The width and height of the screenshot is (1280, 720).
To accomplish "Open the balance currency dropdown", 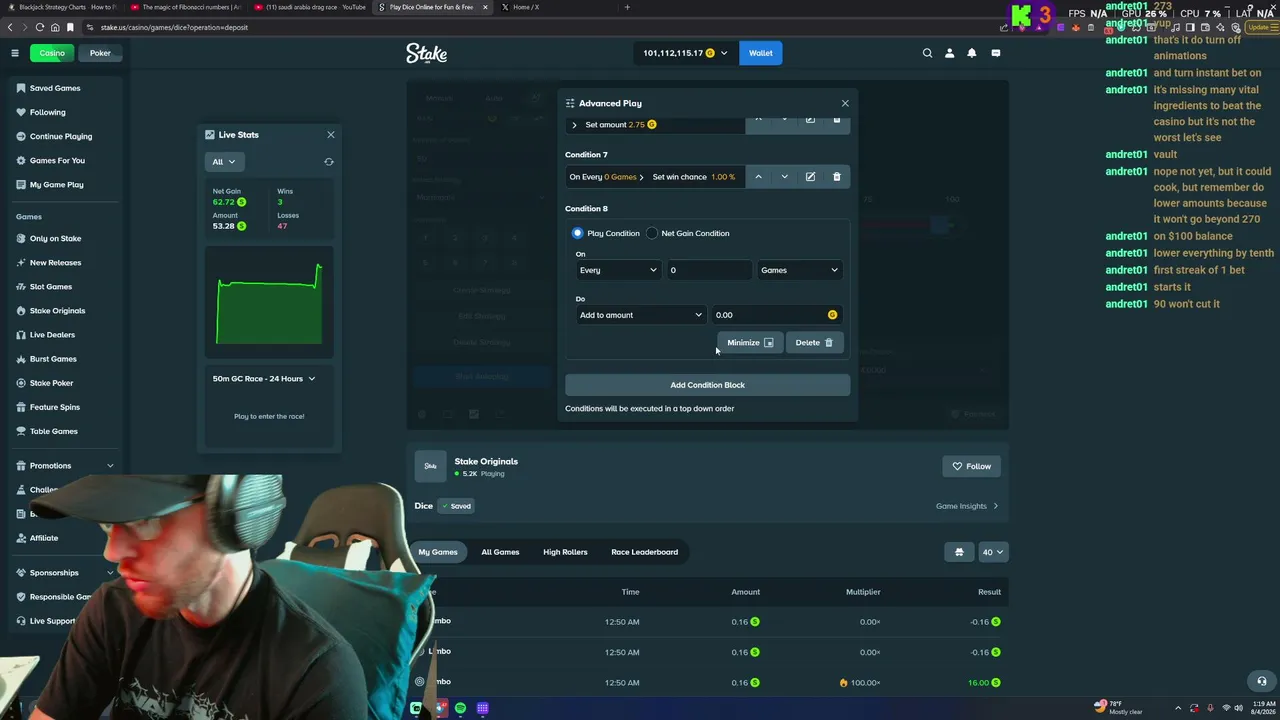I will pyautogui.click(x=685, y=53).
